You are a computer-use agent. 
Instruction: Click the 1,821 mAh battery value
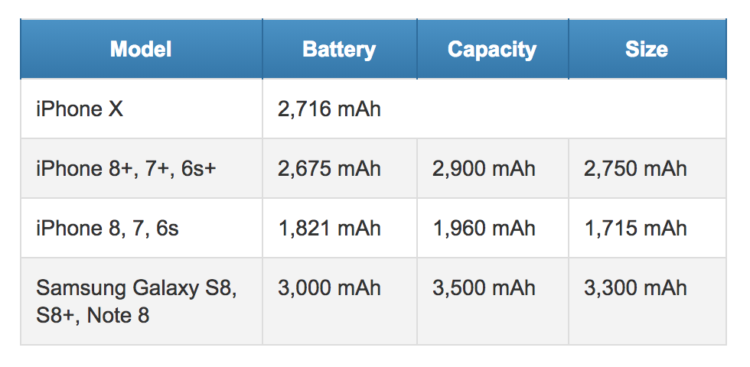pos(330,228)
